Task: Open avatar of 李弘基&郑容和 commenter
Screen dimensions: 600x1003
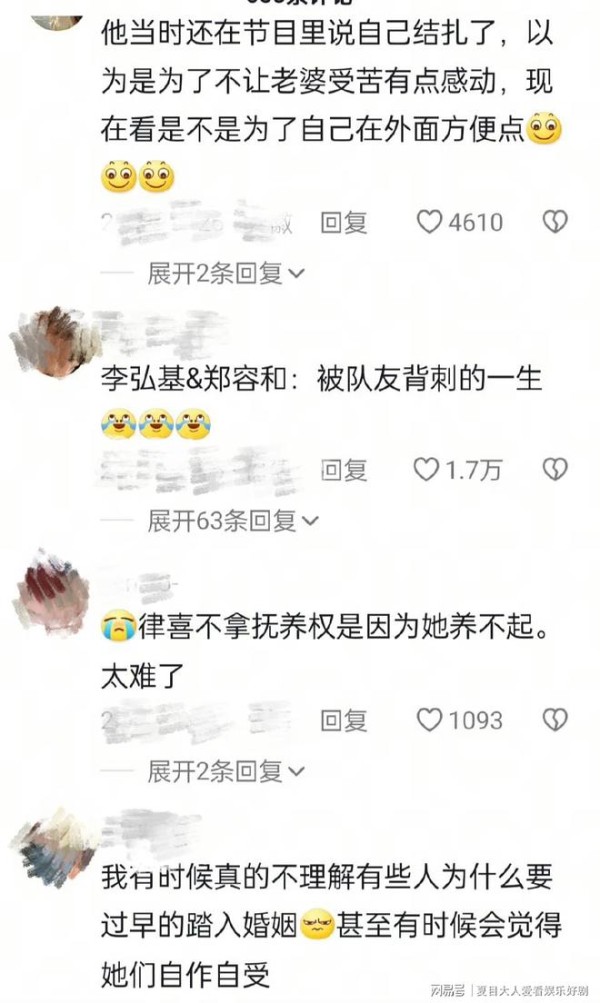Action: click(x=51, y=341)
